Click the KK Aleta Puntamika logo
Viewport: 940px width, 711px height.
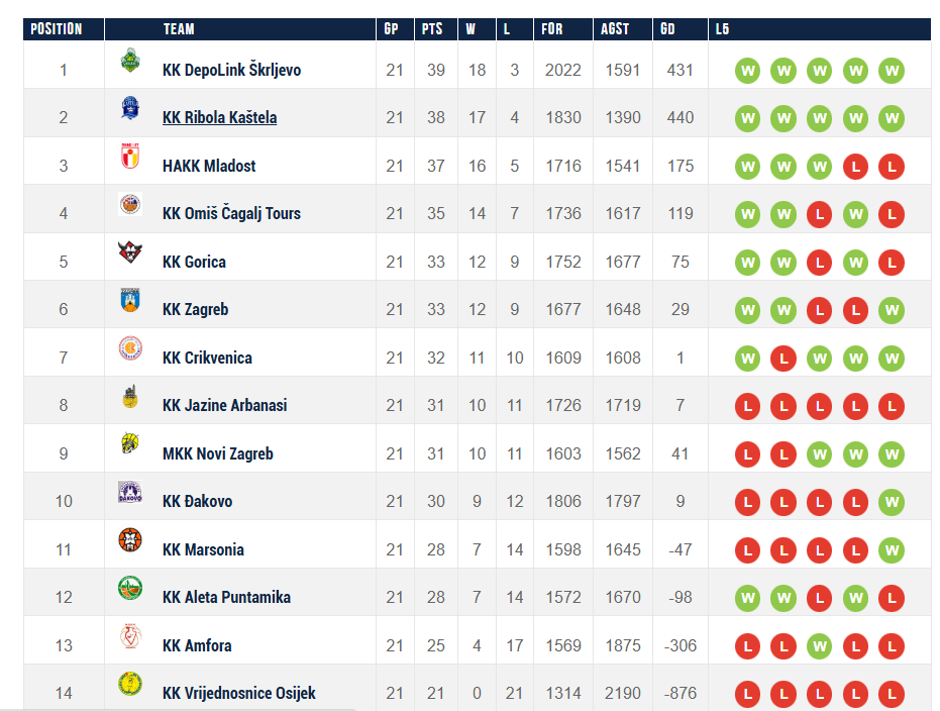(x=129, y=590)
